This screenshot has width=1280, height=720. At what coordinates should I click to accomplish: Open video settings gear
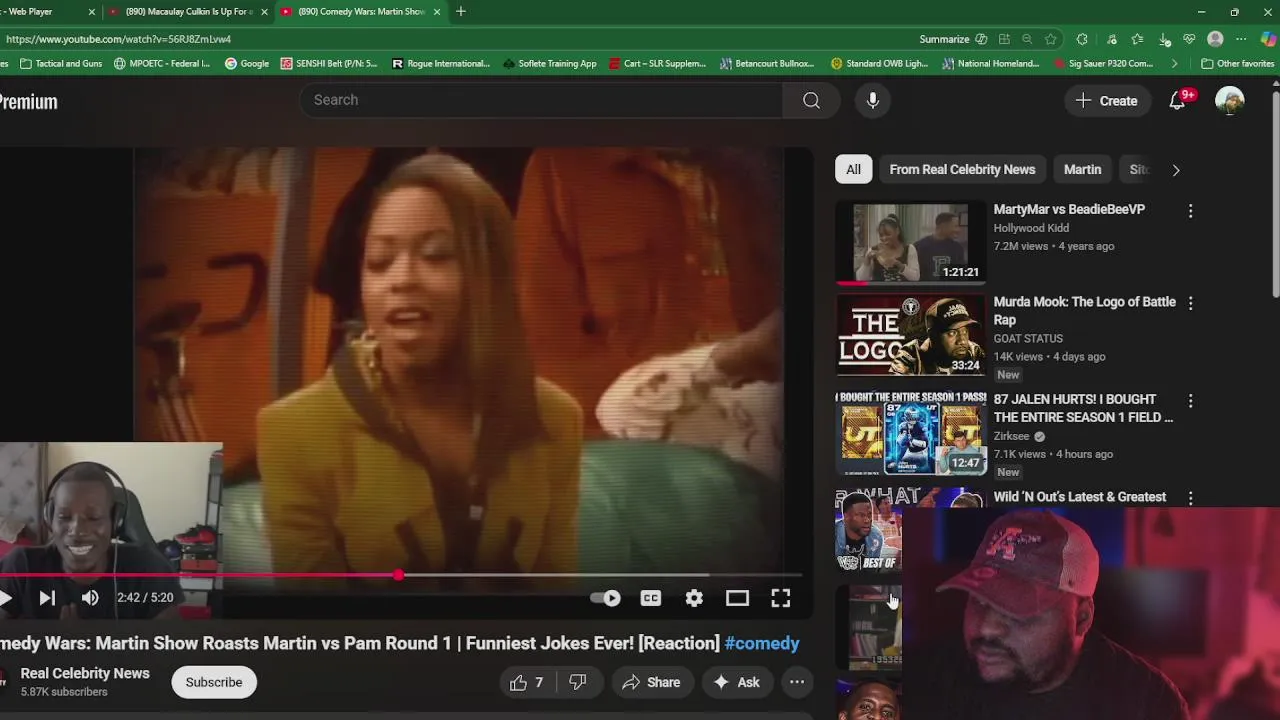point(694,598)
